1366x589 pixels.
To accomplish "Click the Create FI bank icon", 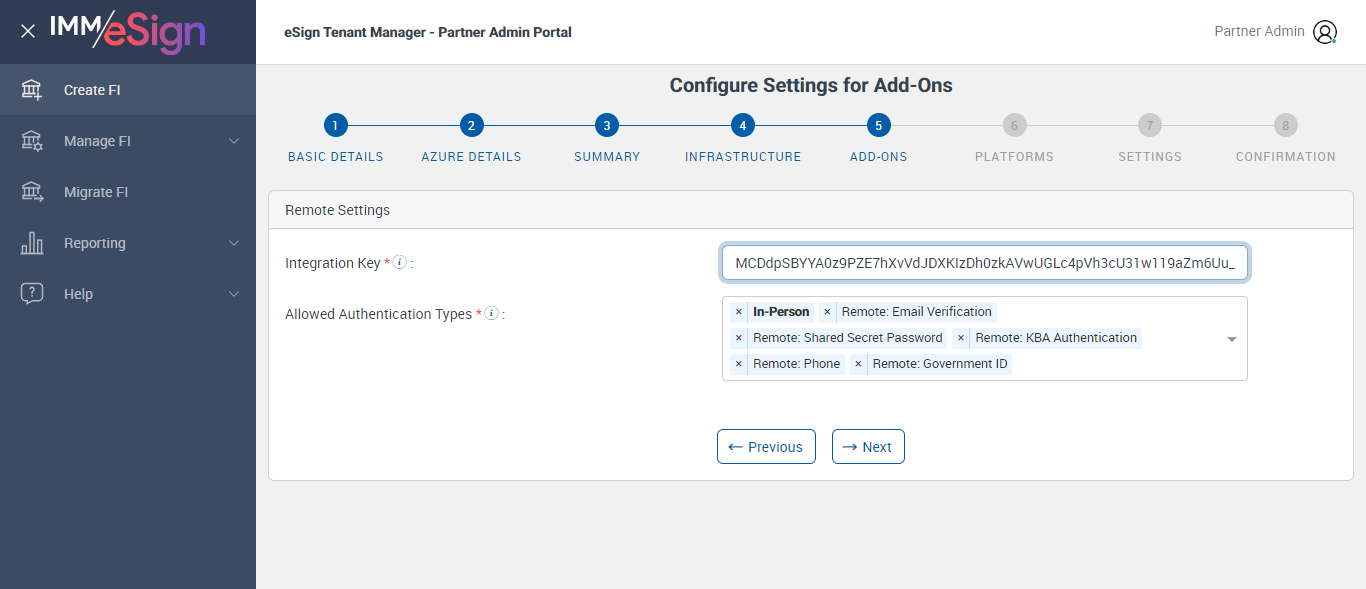I will (x=32, y=90).
